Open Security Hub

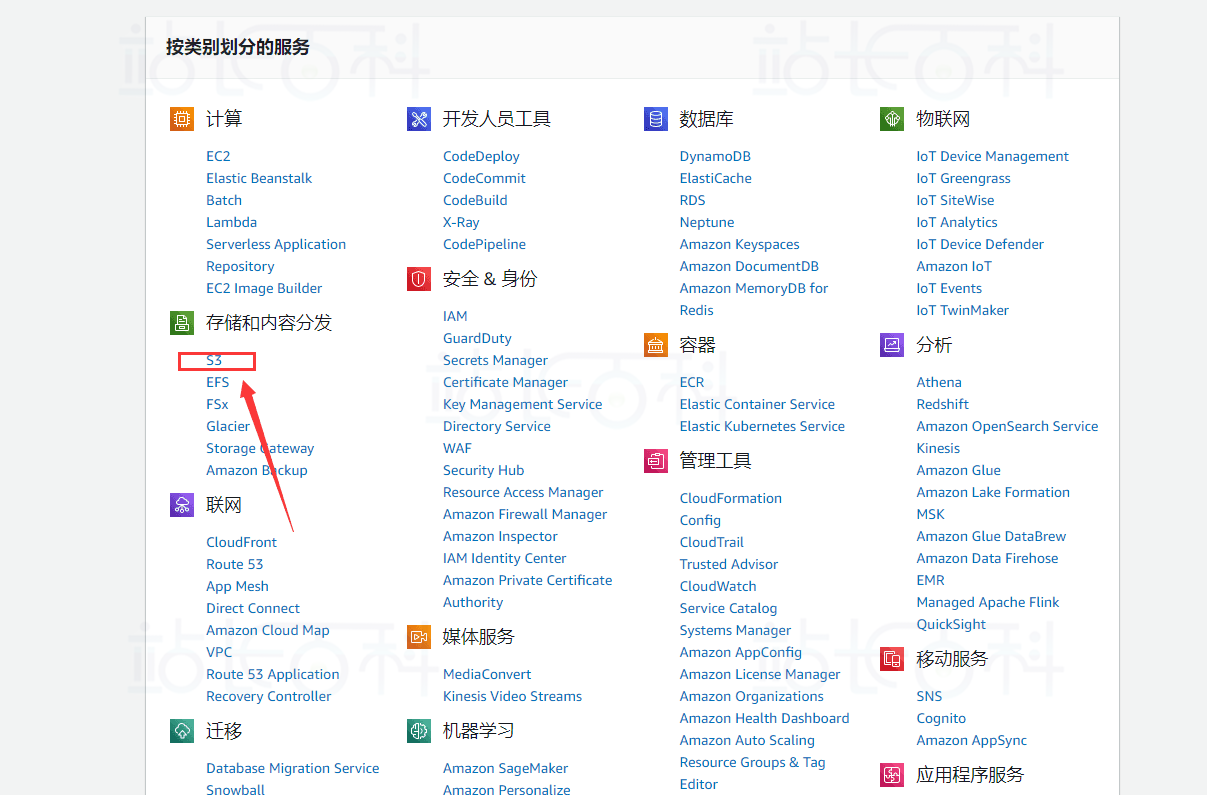pyautogui.click(x=484, y=470)
